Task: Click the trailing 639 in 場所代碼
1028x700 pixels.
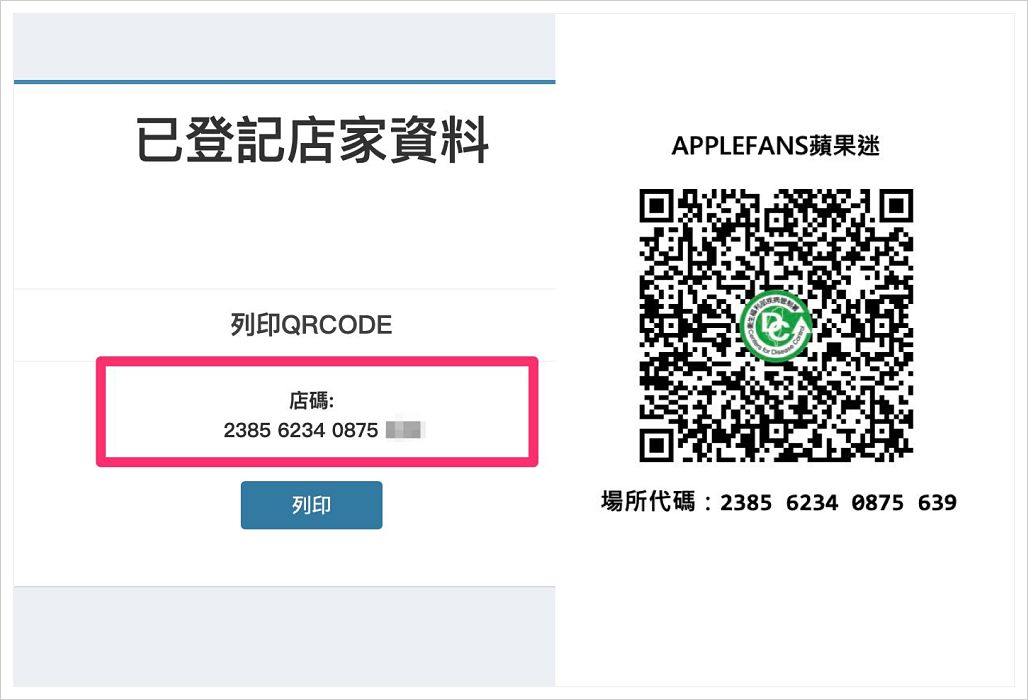Action: pos(937,503)
